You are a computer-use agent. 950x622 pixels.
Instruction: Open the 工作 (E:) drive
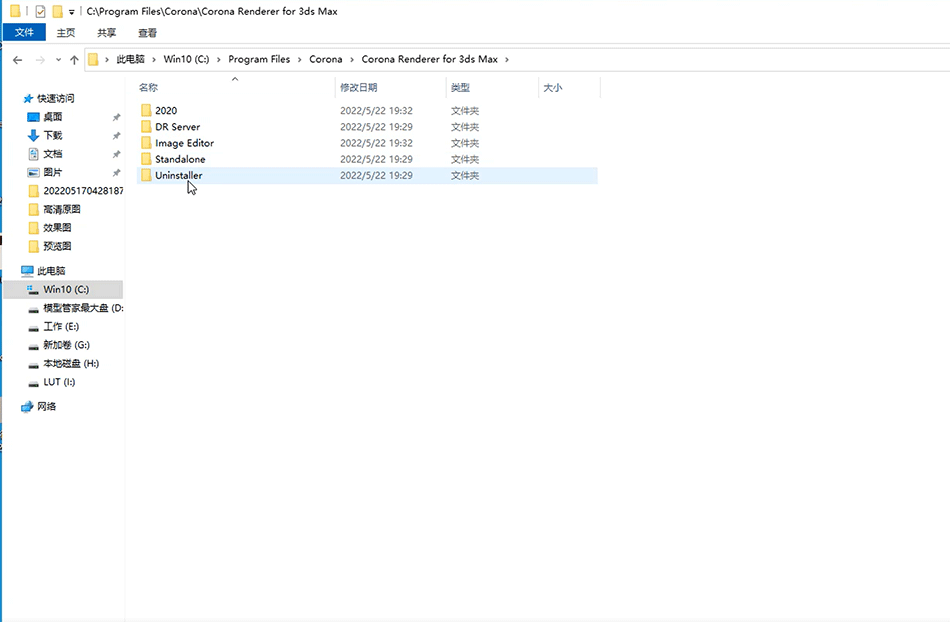pos(61,326)
